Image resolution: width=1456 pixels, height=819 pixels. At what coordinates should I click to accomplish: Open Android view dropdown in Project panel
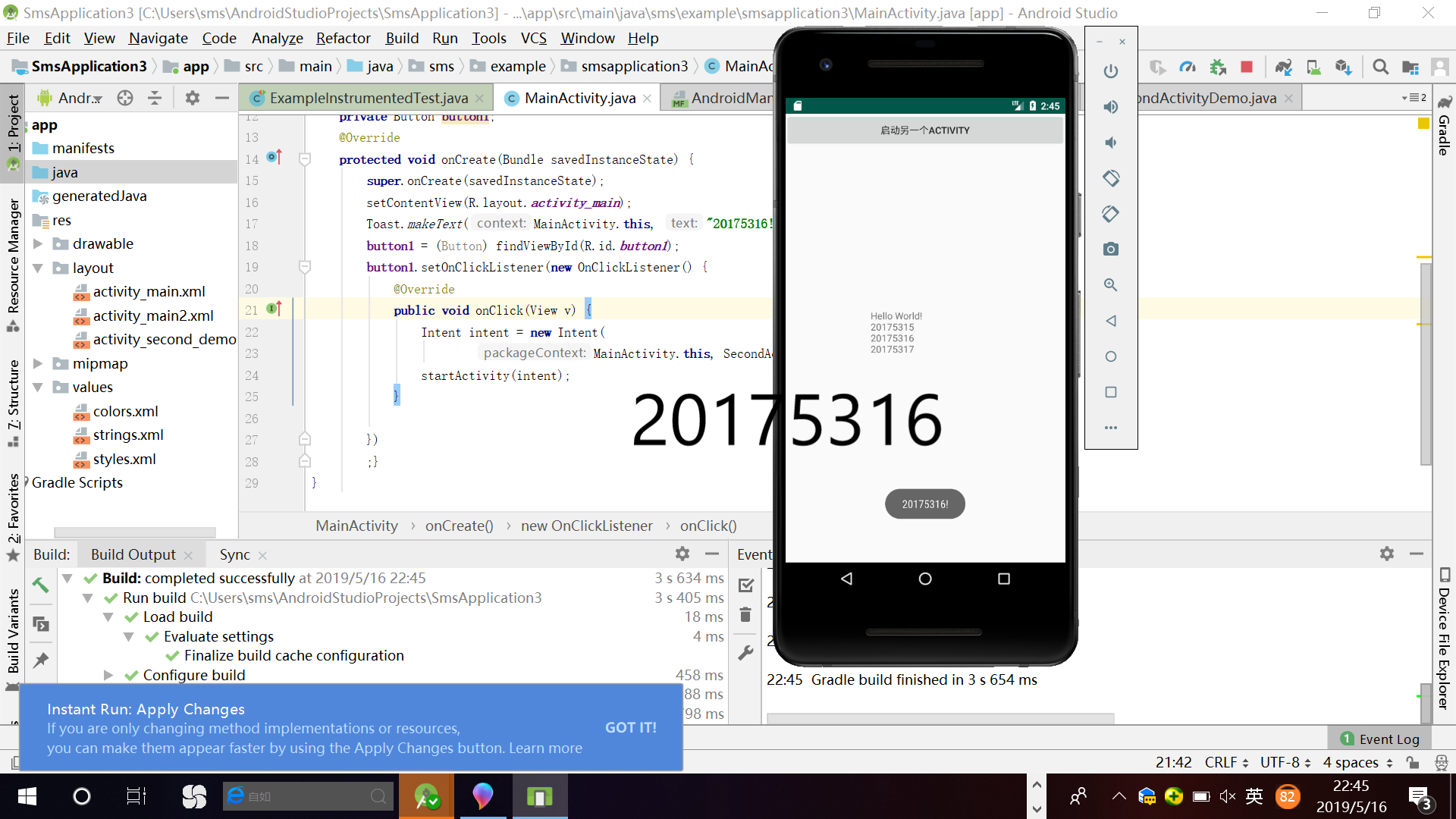tap(70, 98)
